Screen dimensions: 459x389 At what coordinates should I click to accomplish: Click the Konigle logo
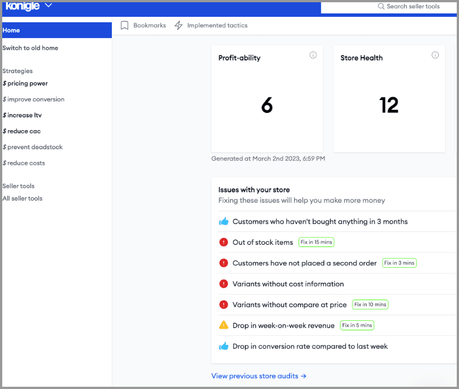[22, 6]
